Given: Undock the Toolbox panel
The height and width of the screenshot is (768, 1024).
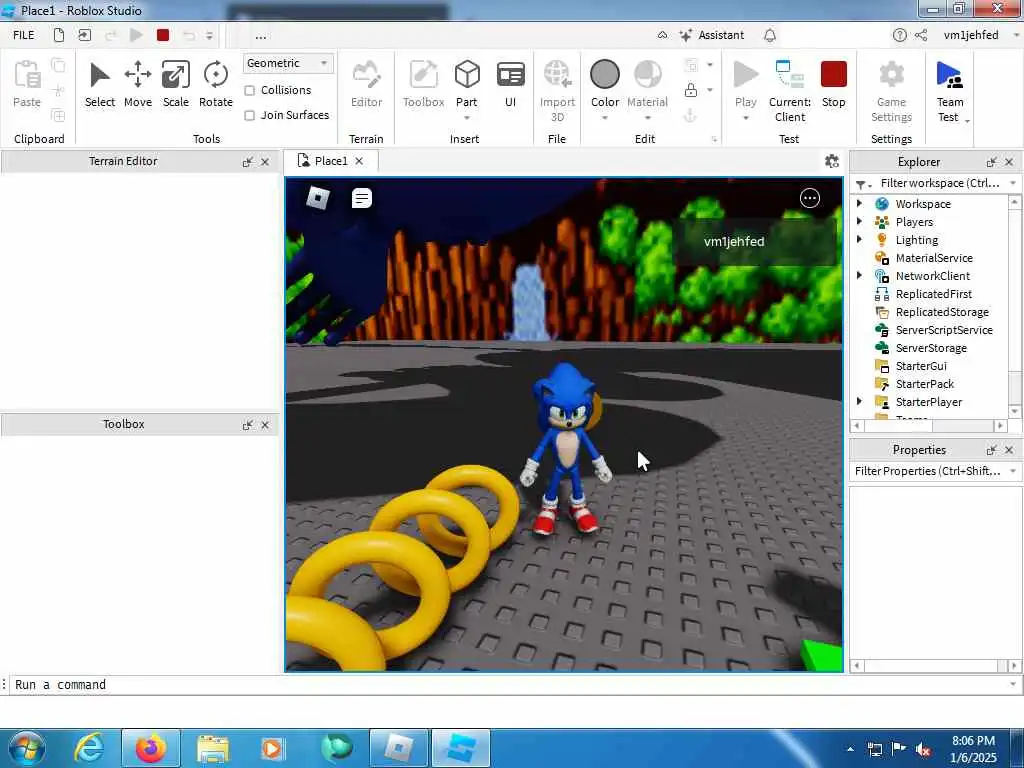Looking at the screenshot, I should pos(248,425).
